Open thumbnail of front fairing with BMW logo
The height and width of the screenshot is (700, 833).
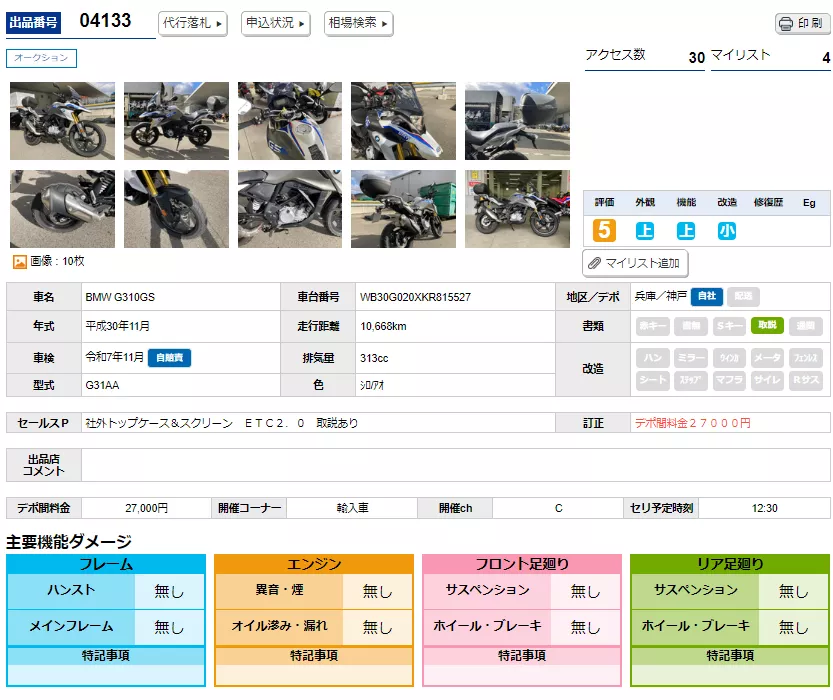click(403, 121)
